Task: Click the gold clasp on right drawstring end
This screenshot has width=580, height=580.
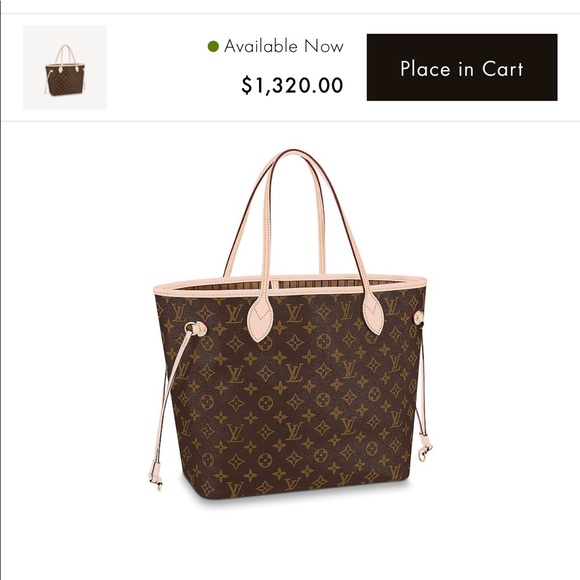Action: coord(424,454)
